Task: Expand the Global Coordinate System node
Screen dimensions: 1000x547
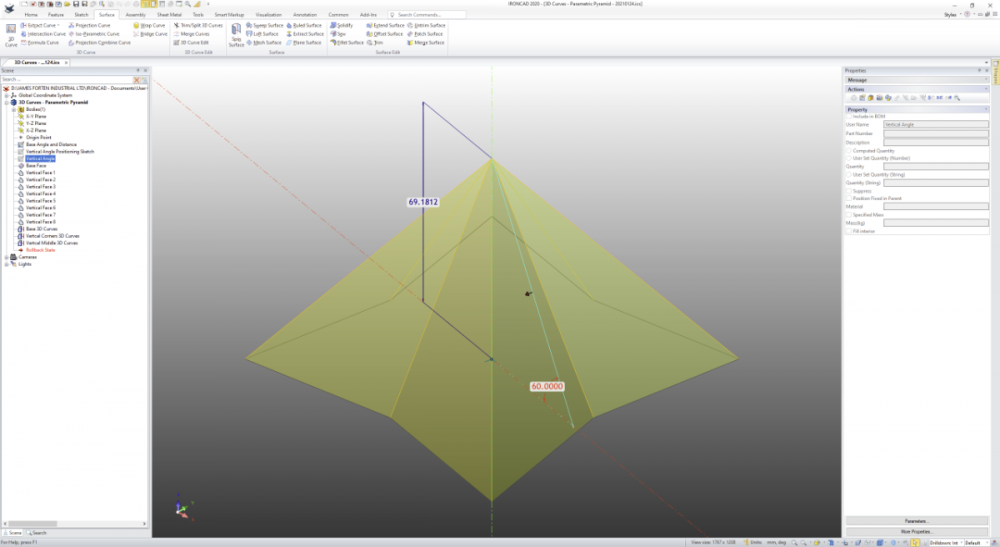Action: tap(6, 96)
